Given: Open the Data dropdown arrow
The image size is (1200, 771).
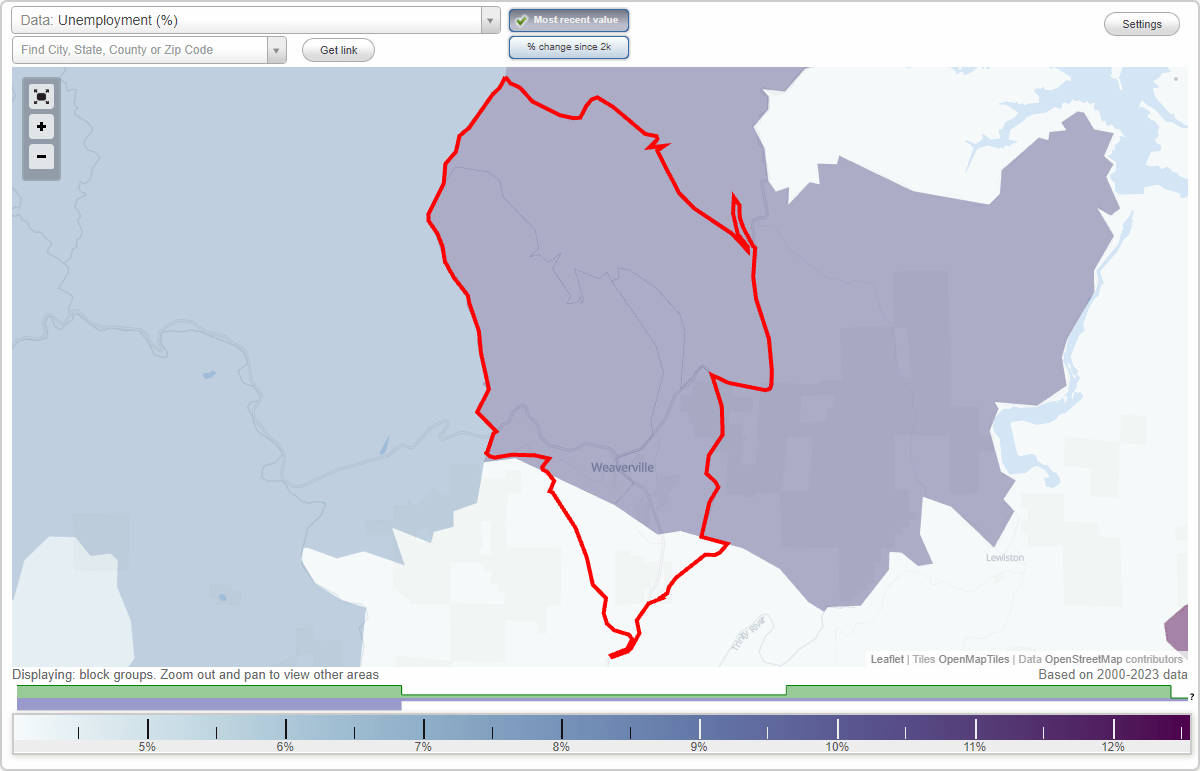Looking at the screenshot, I should [490, 20].
